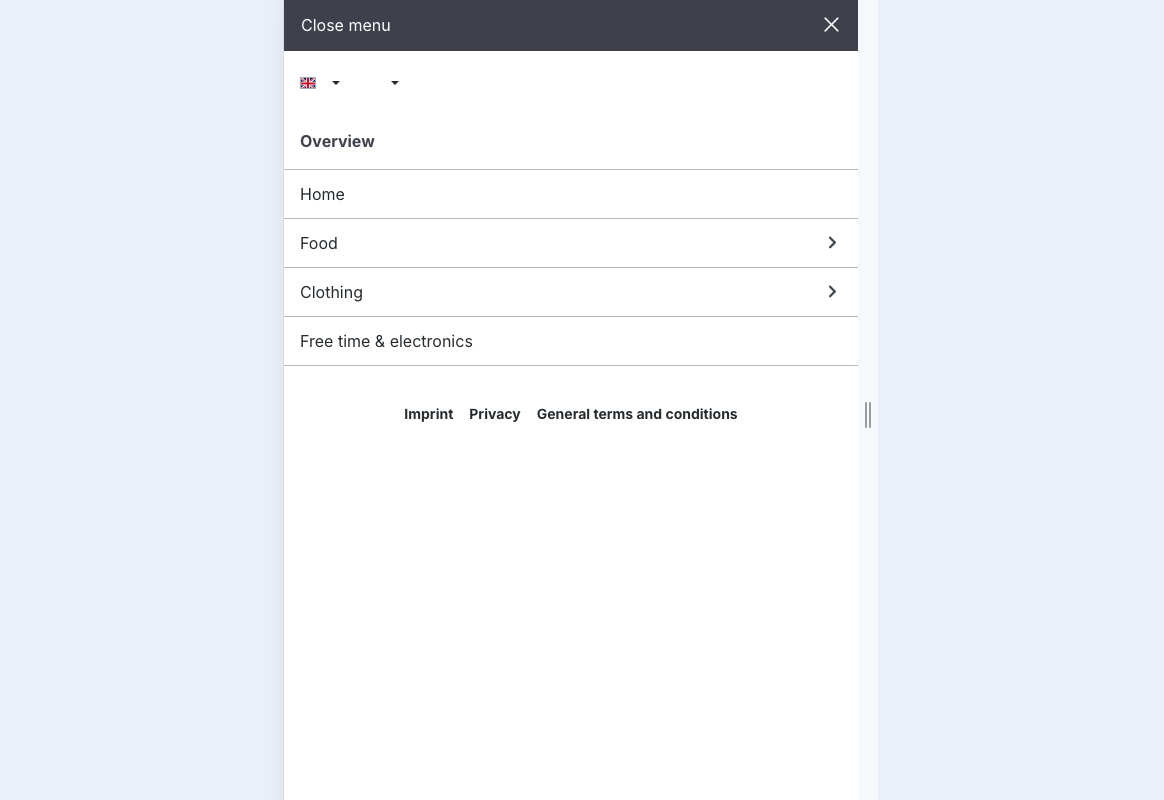Open the language dropdown arrow beside the flag
1164x800 pixels.
point(336,83)
